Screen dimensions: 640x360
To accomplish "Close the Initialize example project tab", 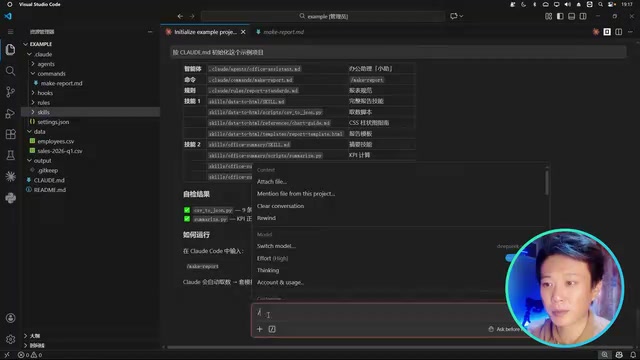I will pos(243,32).
